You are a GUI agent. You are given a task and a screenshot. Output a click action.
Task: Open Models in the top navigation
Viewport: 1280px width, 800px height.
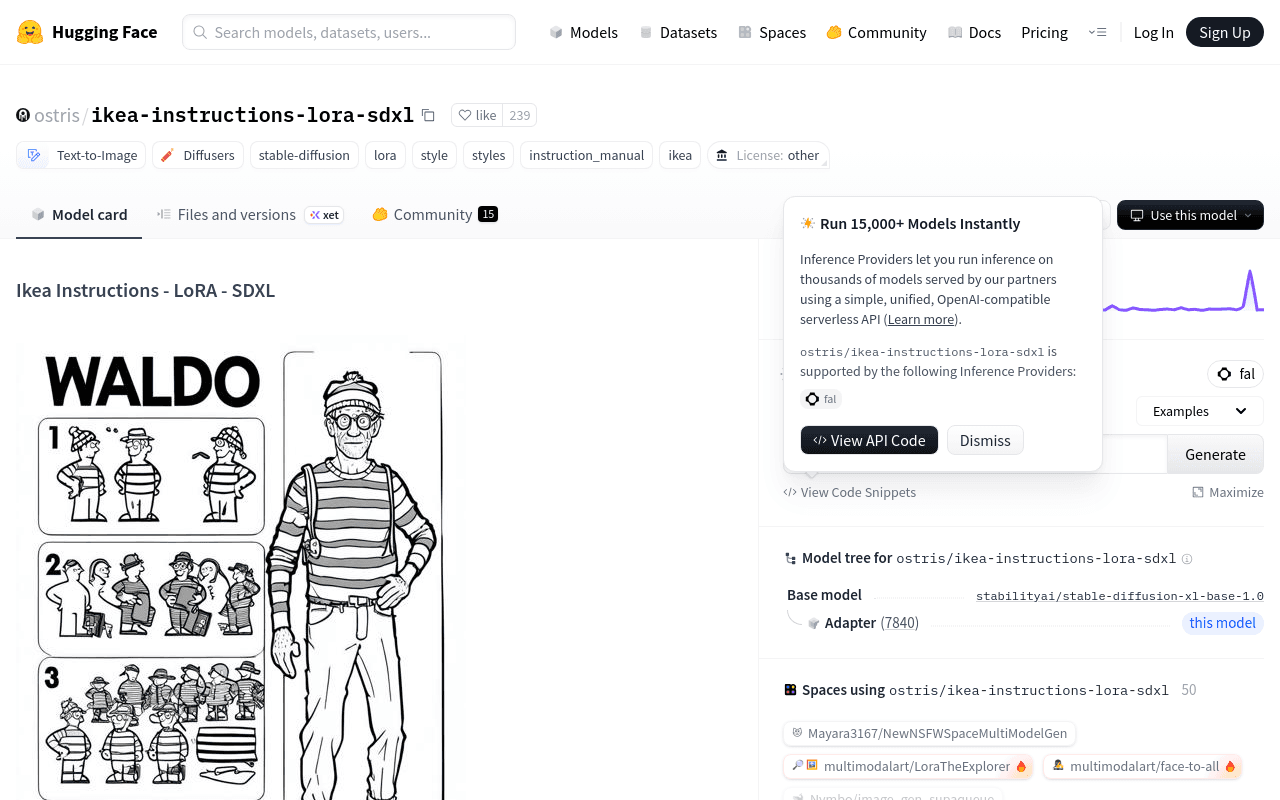click(x=584, y=32)
